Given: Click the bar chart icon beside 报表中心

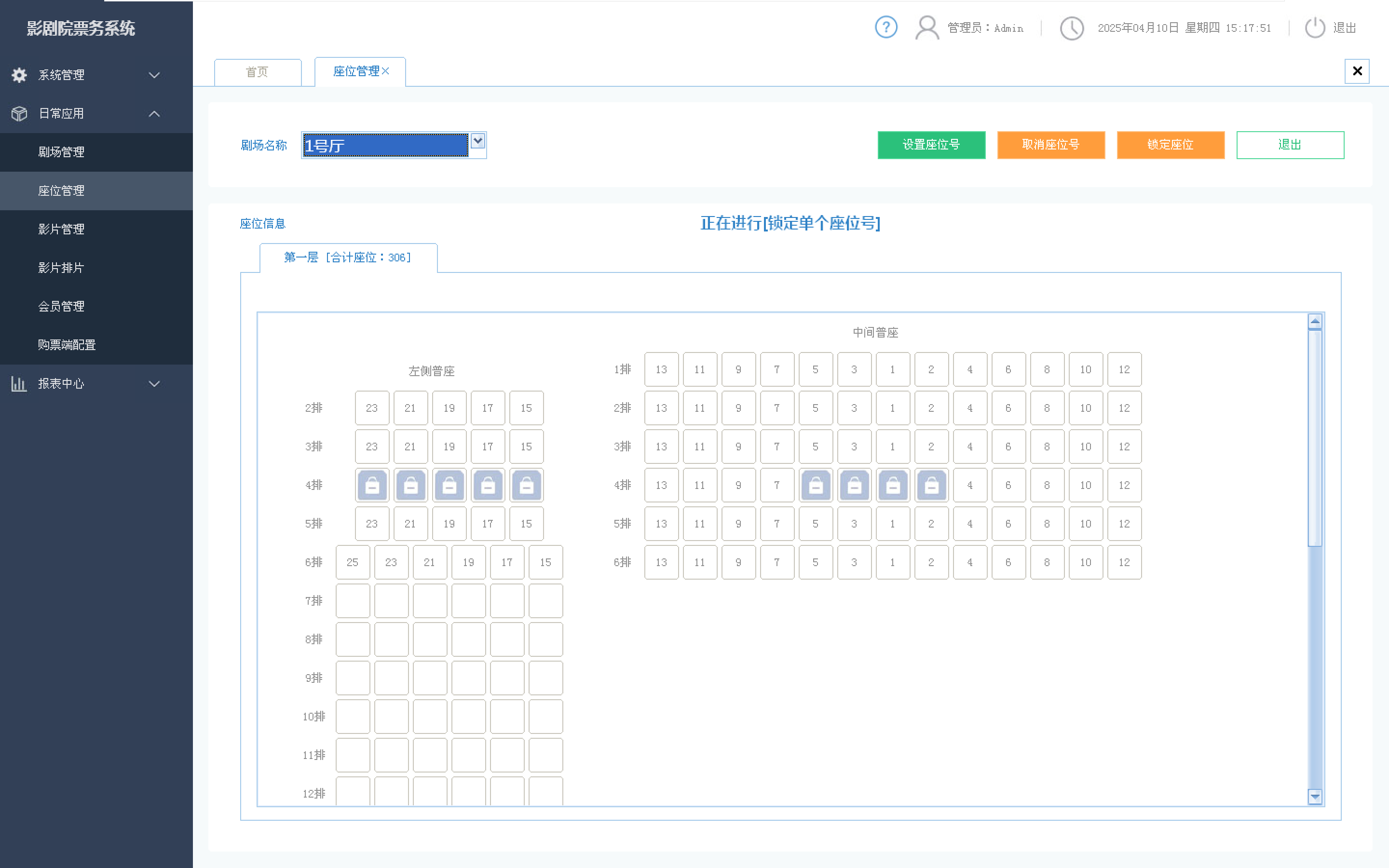Looking at the screenshot, I should pyautogui.click(x=19, y=383).
